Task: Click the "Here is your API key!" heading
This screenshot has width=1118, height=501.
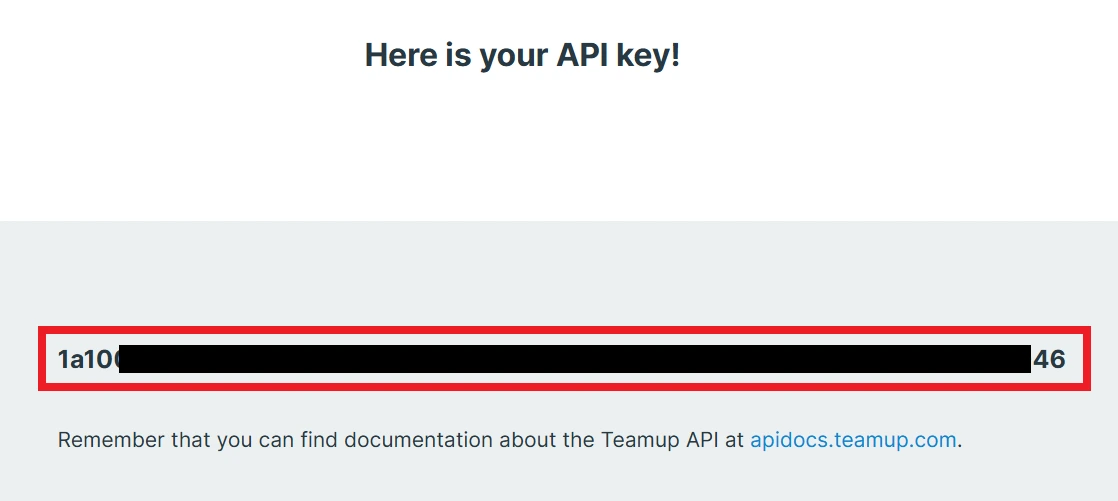Action: click(522, 55)
